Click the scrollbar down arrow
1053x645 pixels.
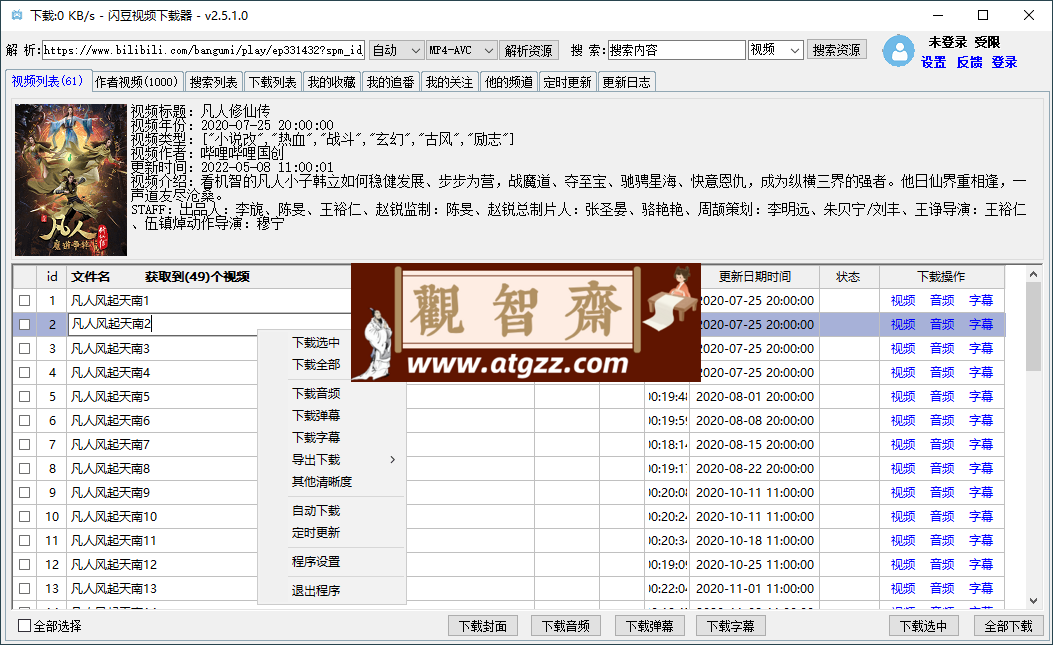tap(1033, 601)
